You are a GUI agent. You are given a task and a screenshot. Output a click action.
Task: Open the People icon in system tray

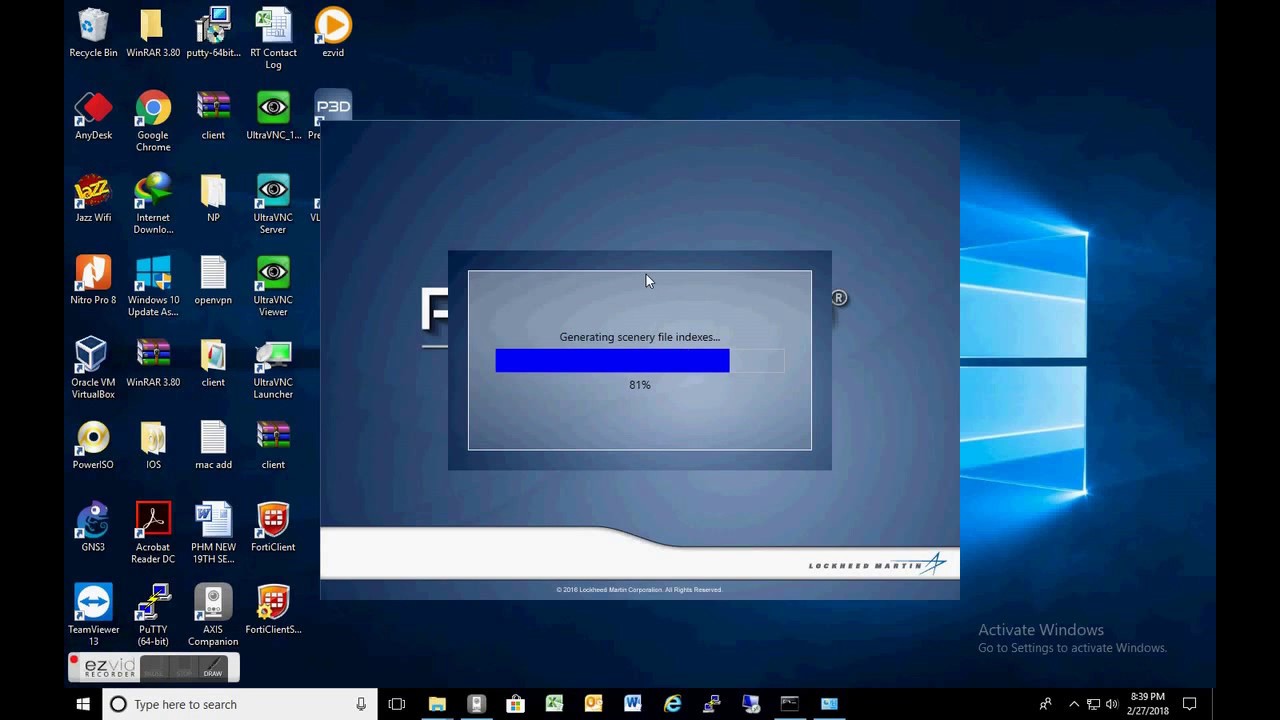[1046, 704]
